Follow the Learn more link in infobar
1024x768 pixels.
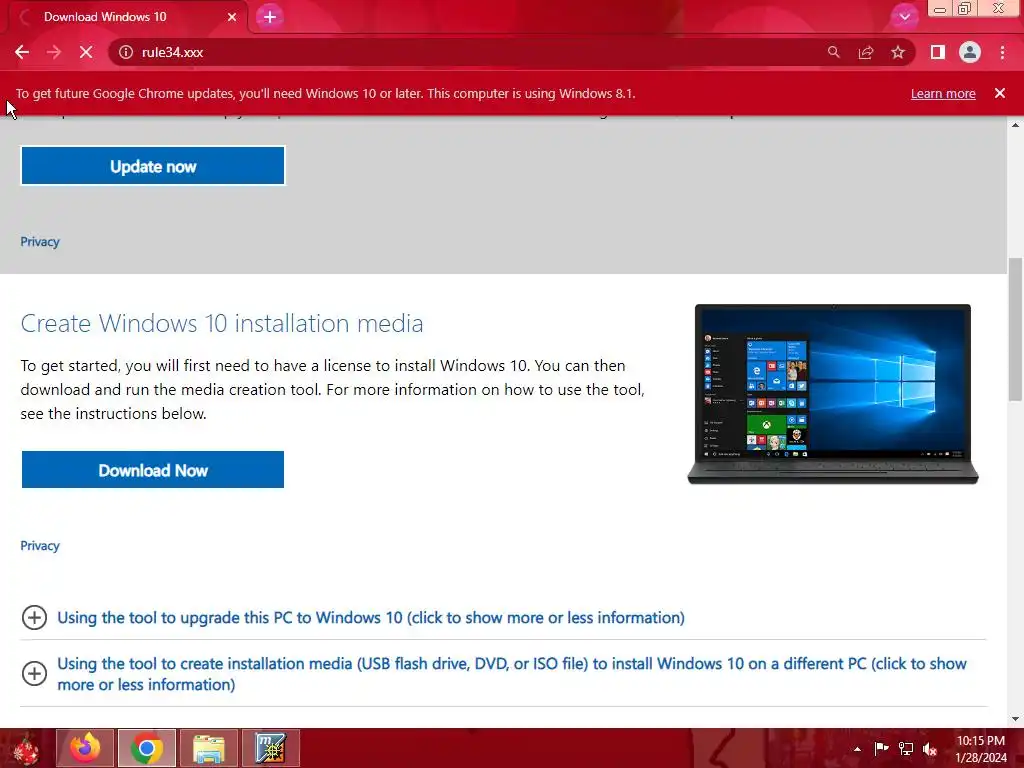[x=943, y=93]
